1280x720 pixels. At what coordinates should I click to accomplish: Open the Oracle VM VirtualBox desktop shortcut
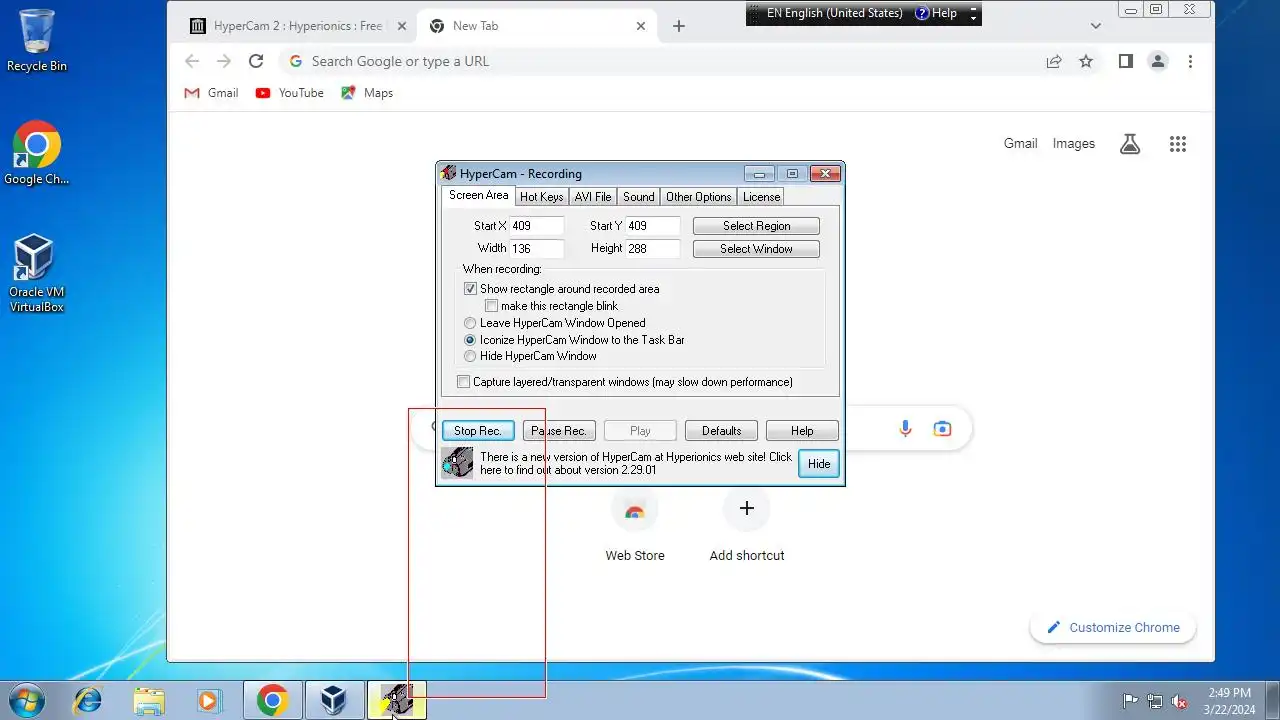[x=37, y=273]
